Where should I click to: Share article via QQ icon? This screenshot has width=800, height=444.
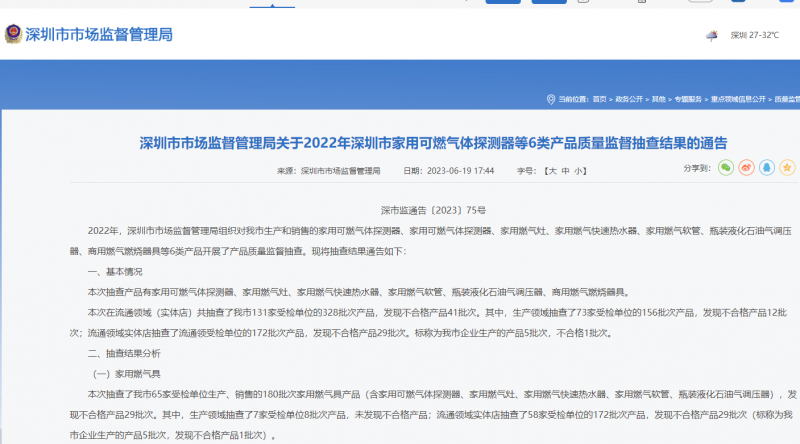tap(766, 167)
